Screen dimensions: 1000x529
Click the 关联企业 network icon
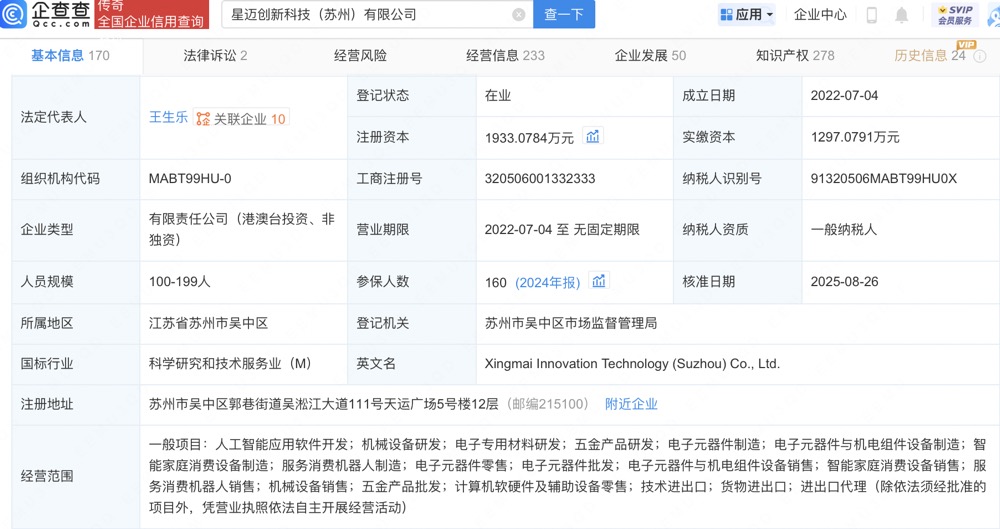pyautogui.click(x=203, y=119)
